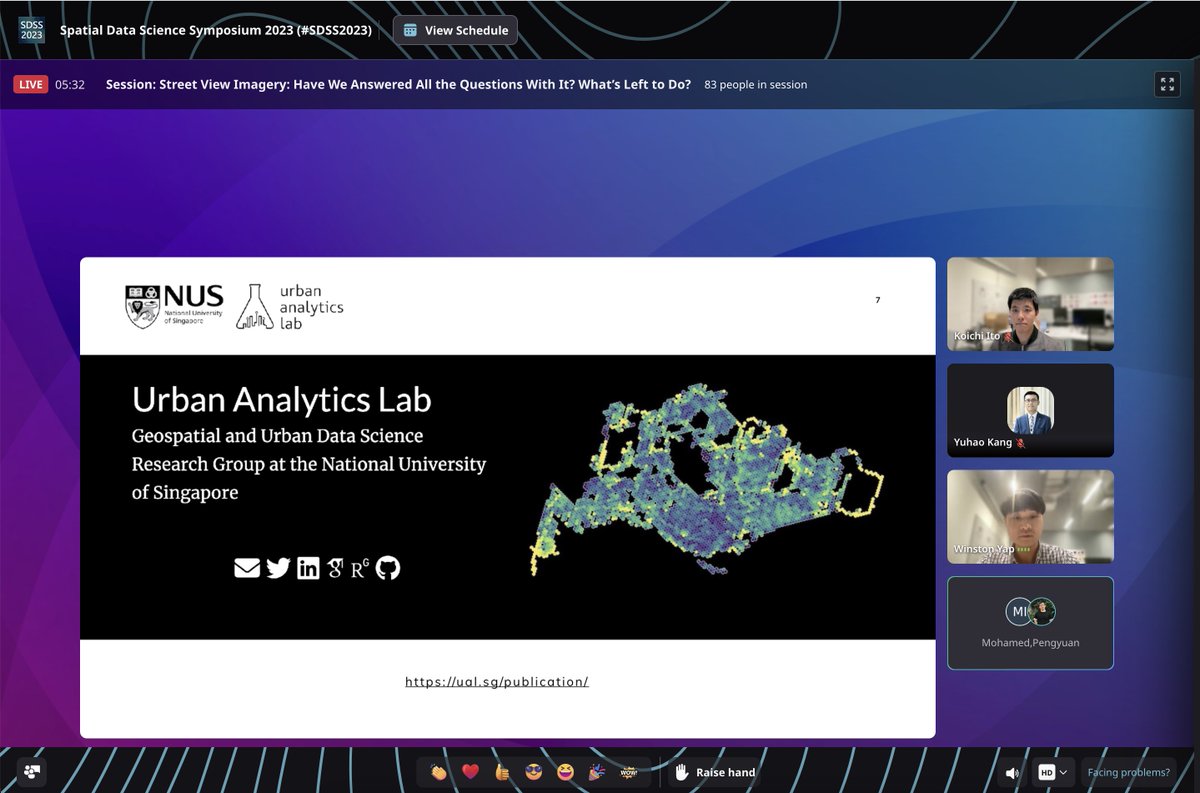The height and width of the screenshot is (793, 1200).
Task: Click the calendar icon in View Schedule
Action: (410, 30)
